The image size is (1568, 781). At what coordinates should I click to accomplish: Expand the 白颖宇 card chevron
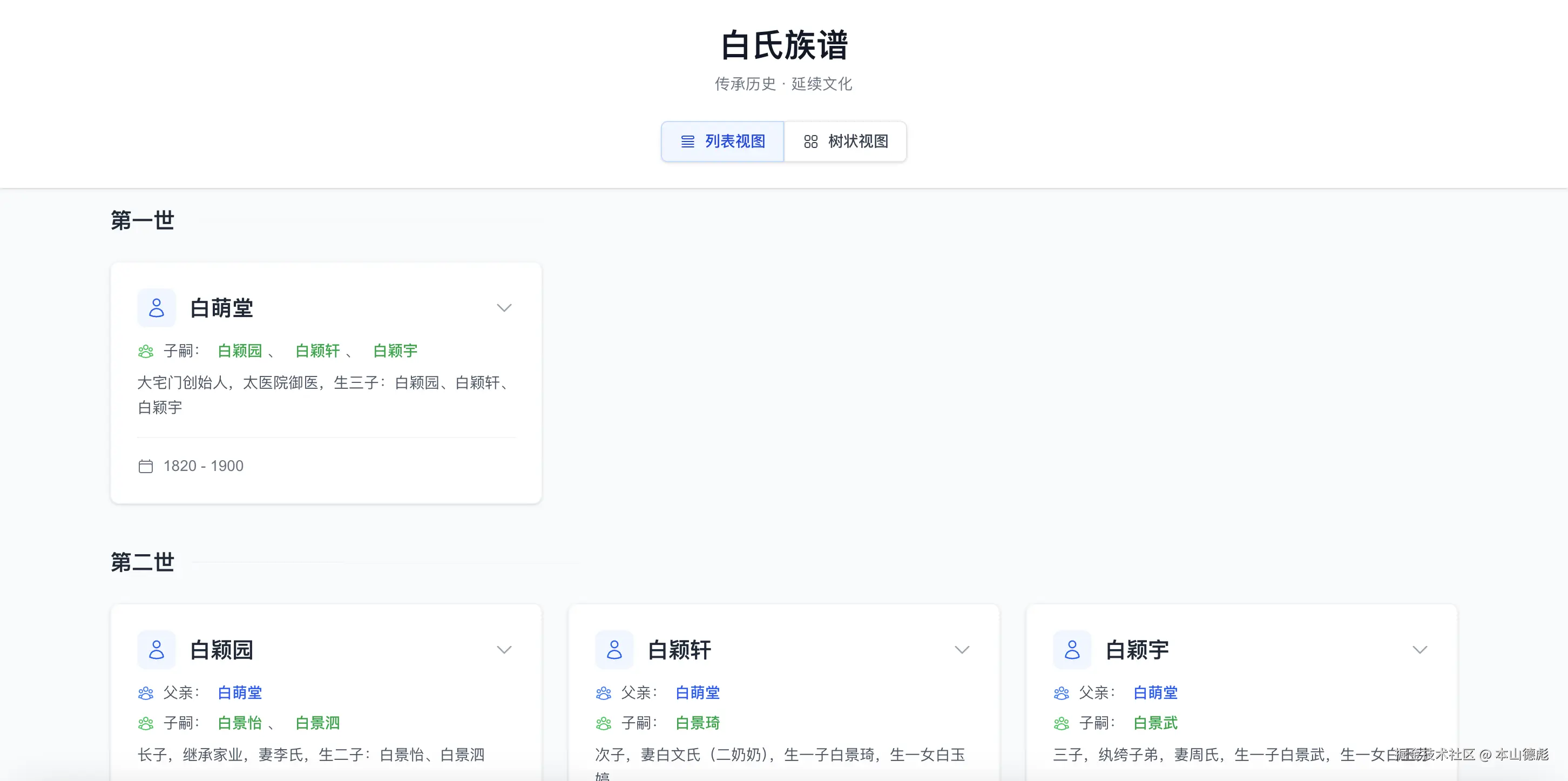click(1420, 650)
